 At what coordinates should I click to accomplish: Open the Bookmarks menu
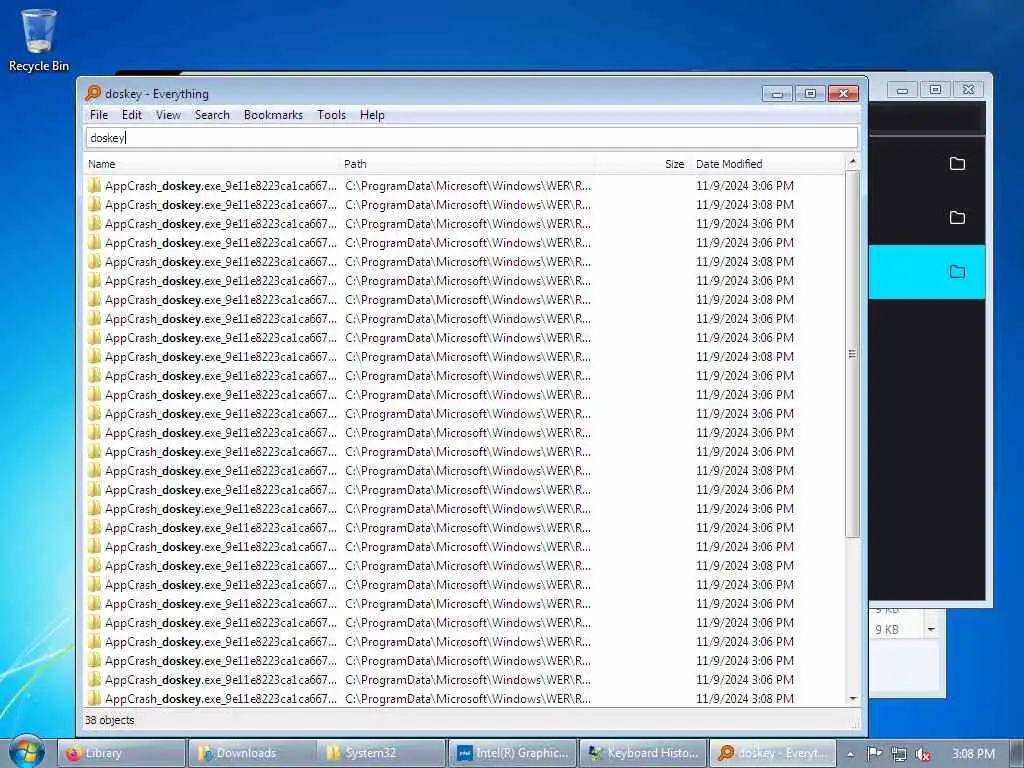273,115
